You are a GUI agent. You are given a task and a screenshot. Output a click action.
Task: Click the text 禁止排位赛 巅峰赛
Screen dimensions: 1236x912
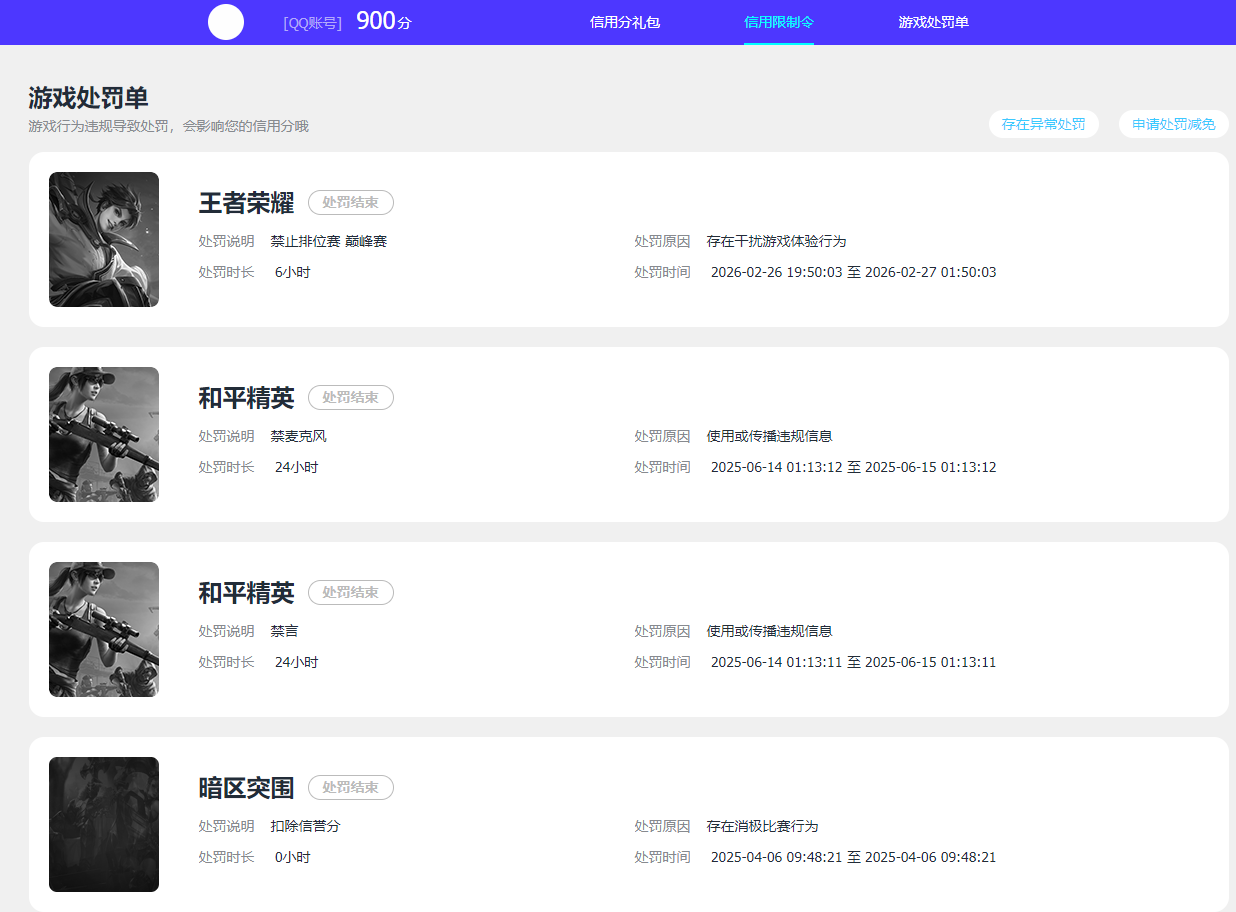[x=328, y=242]
